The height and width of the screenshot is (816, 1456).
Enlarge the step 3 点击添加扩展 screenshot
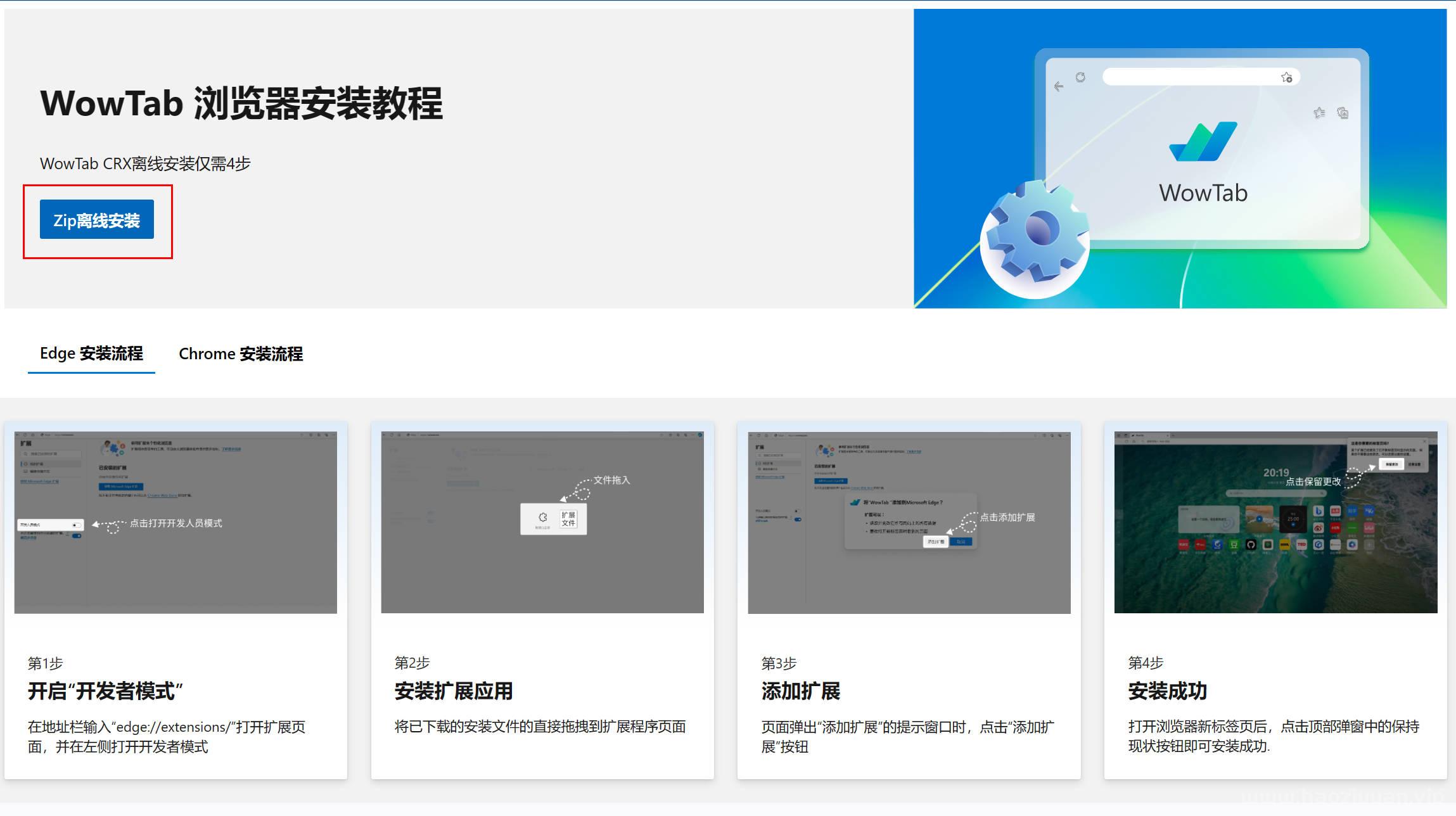(909, 523)
